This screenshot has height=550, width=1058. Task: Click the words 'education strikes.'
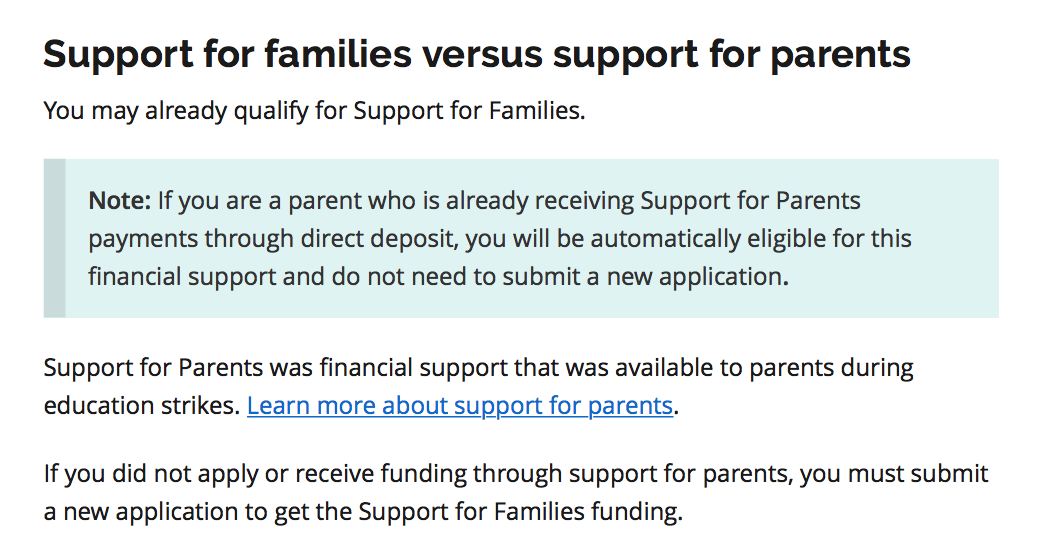tap(142, 406)
